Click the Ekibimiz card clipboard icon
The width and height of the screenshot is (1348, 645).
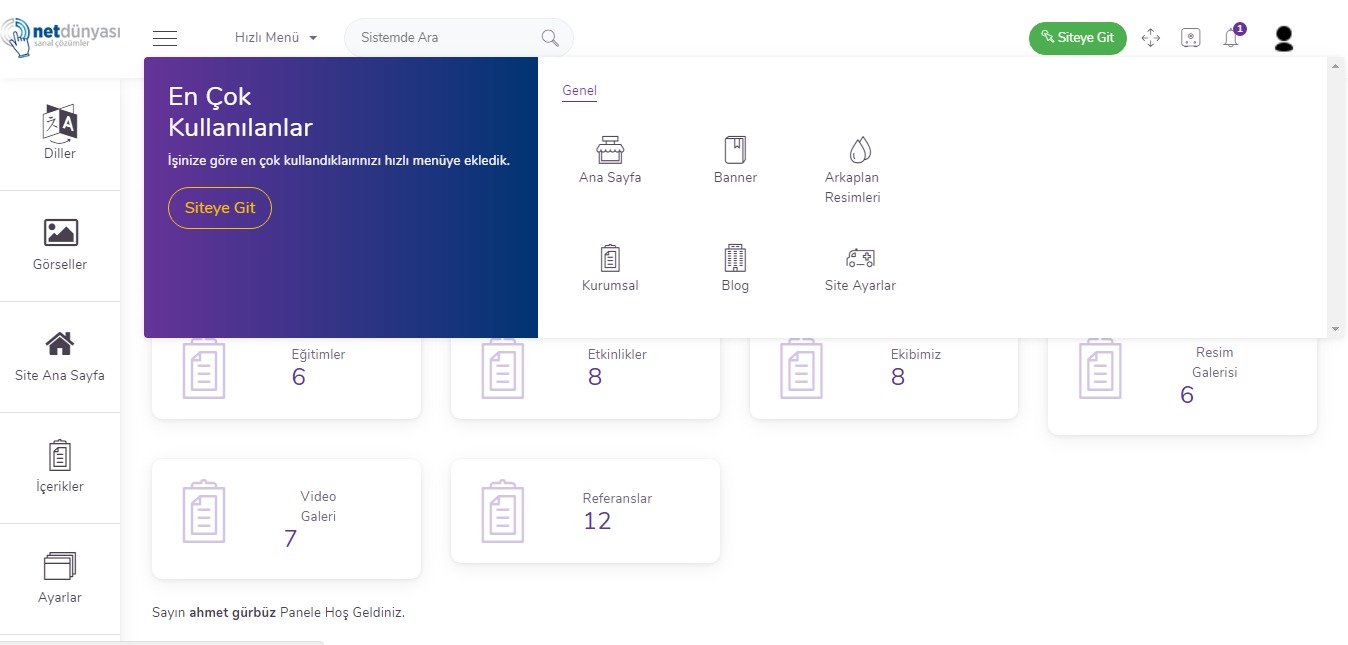tap(801, 368)
